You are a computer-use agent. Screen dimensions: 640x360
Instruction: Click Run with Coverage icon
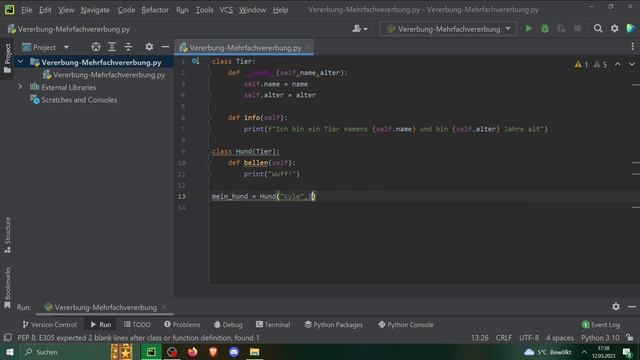pos(561,29)
